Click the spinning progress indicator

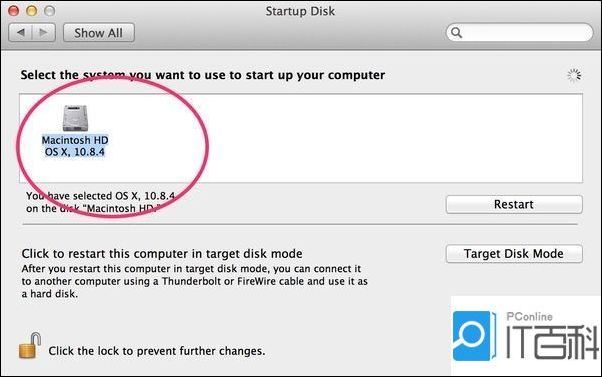point(574,76)
